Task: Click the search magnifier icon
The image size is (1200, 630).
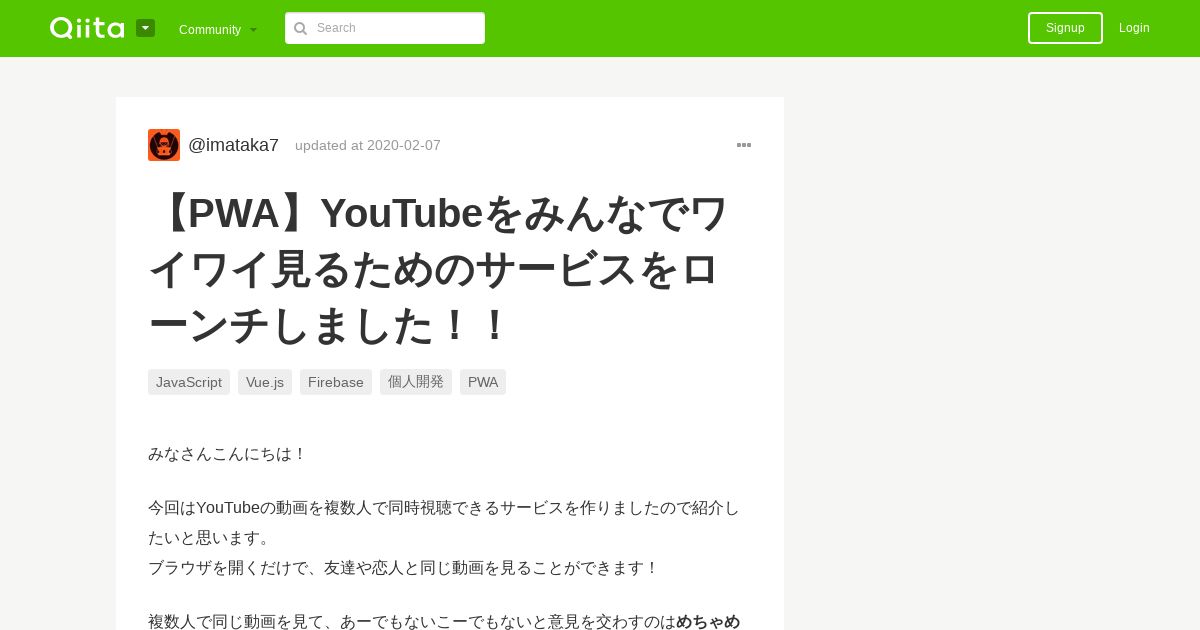Action: 300,28
